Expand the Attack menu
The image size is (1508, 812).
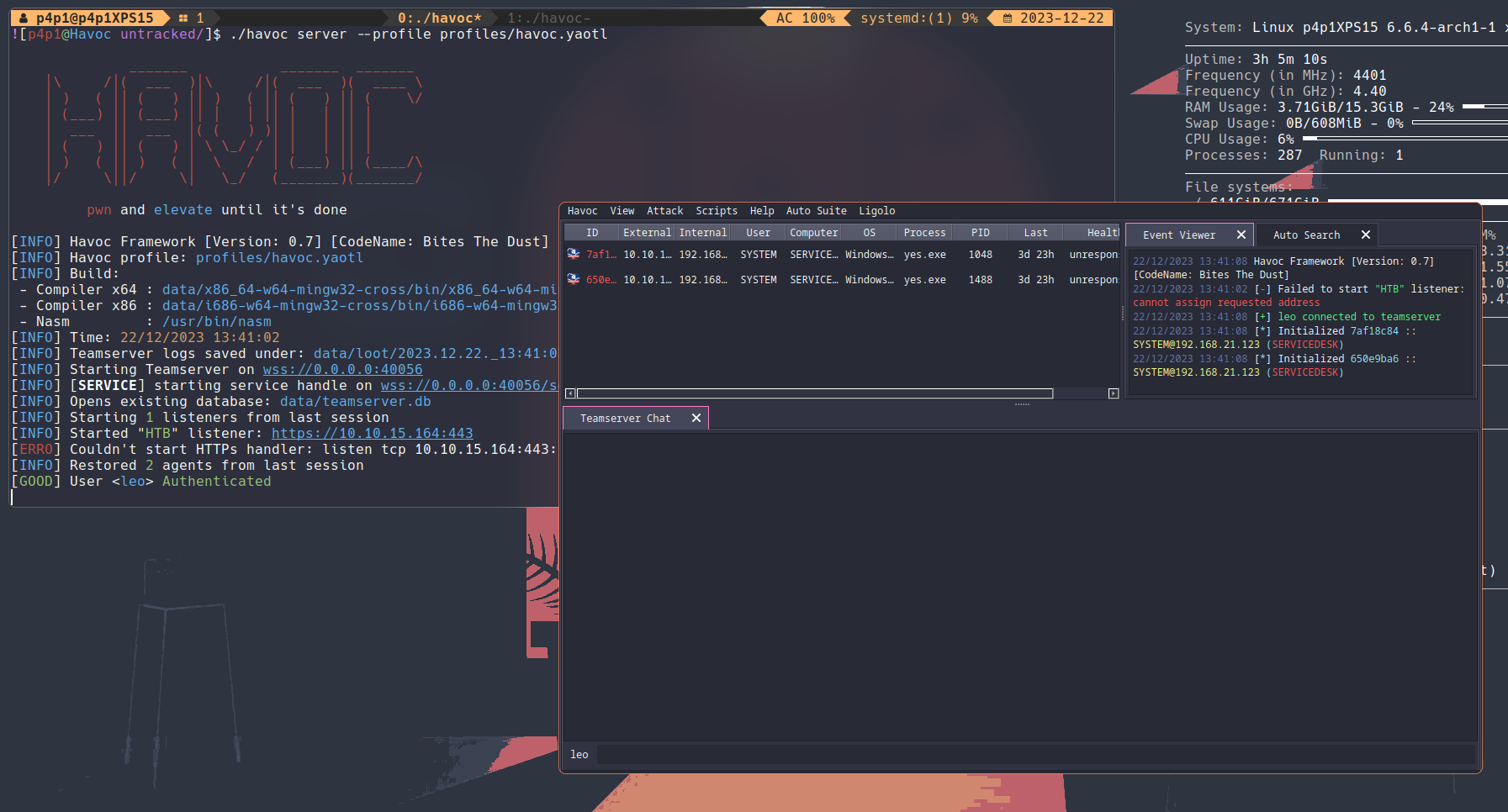click(664, 211)
